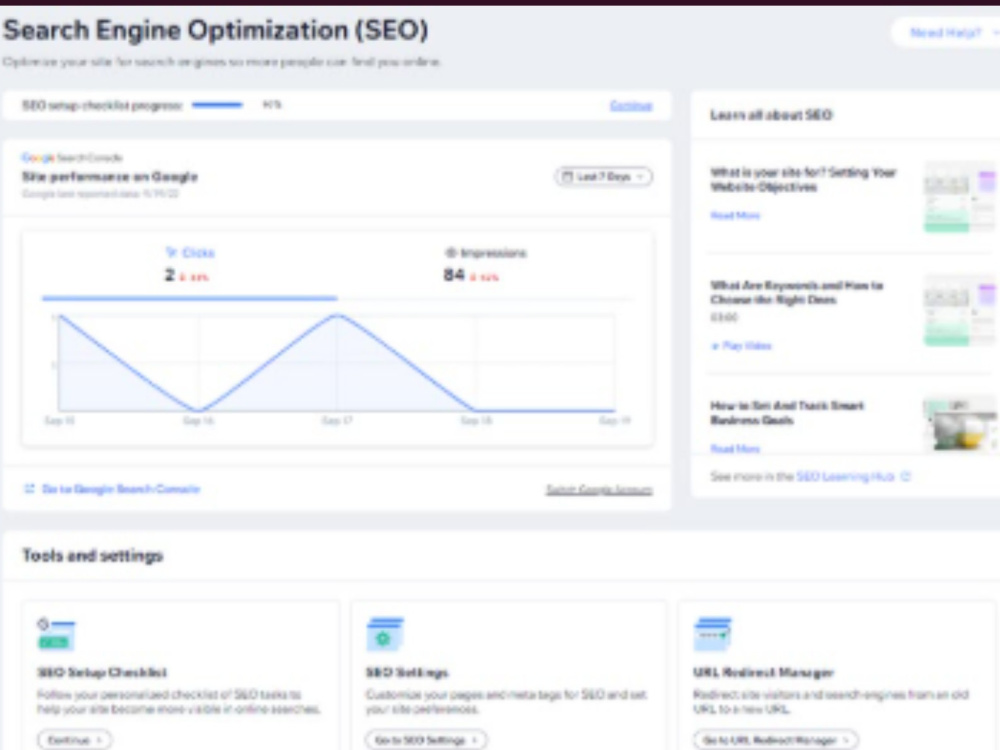Click the URL Redirect Manager card icon
Screen dimensions: 1000x750
(x=712, y=634)
